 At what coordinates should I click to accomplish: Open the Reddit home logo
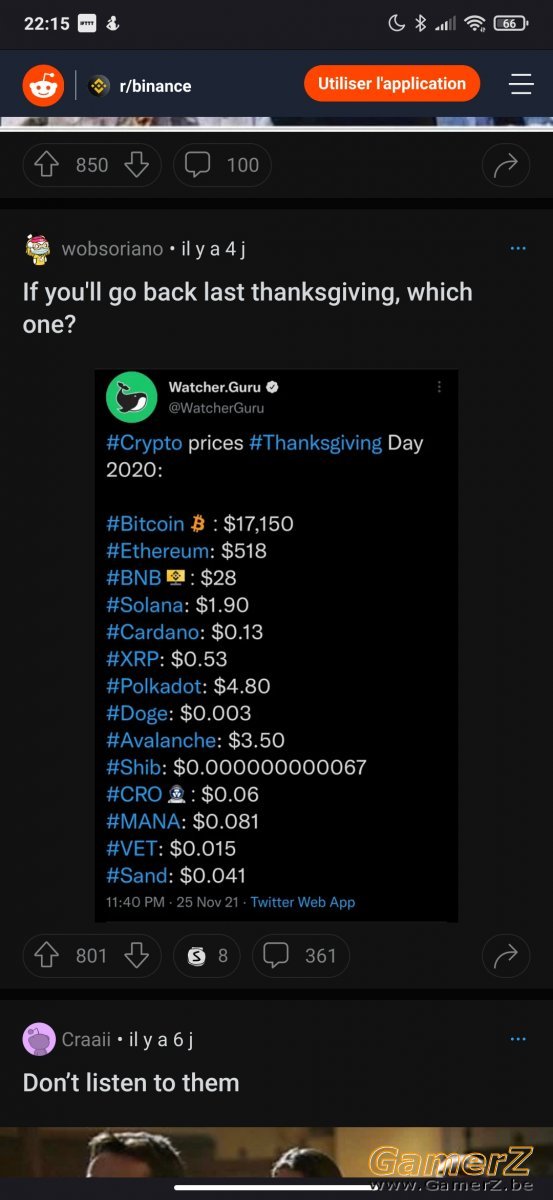43,86
